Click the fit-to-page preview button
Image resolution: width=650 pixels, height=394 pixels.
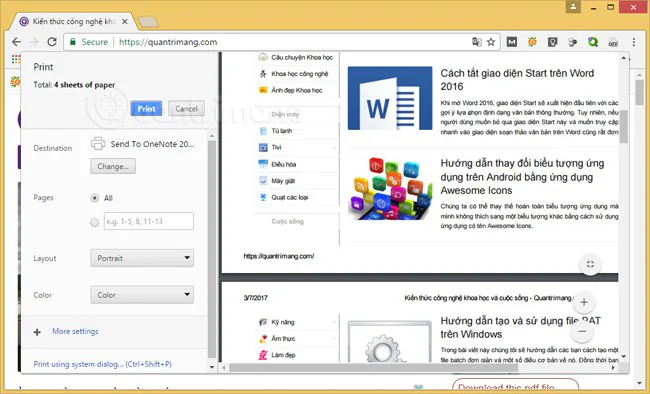590,264
